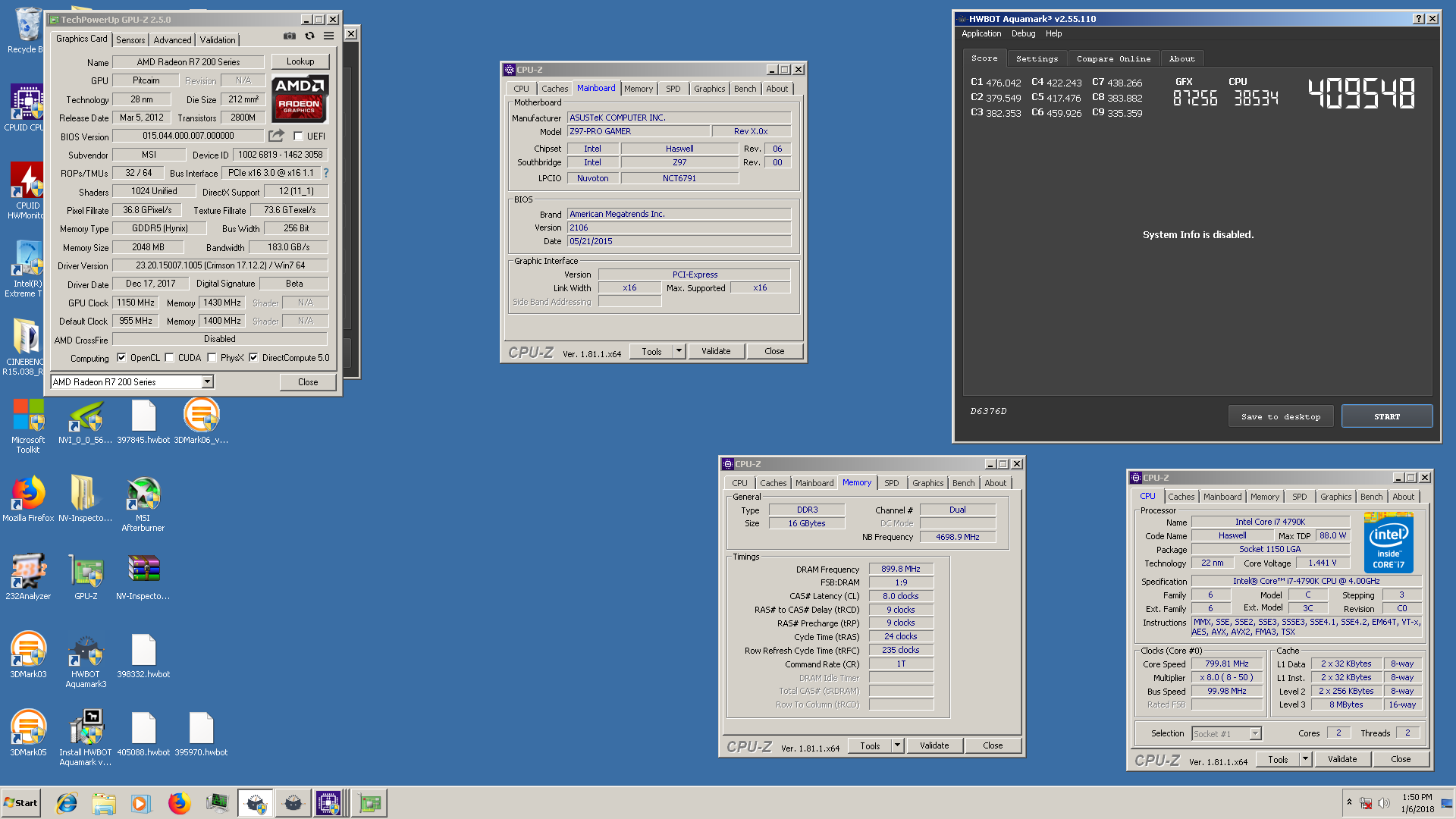The image size is (1456, 819).
Task: Open the Recycle Bin desktop icon
Action: coord(27,30)
